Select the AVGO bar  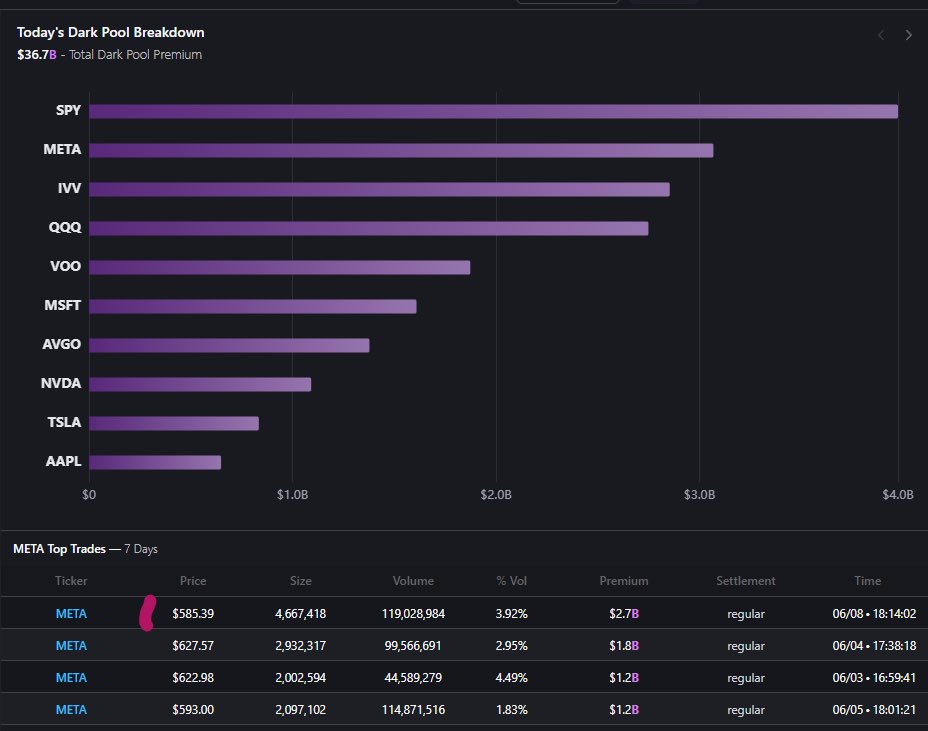point(229,345)
